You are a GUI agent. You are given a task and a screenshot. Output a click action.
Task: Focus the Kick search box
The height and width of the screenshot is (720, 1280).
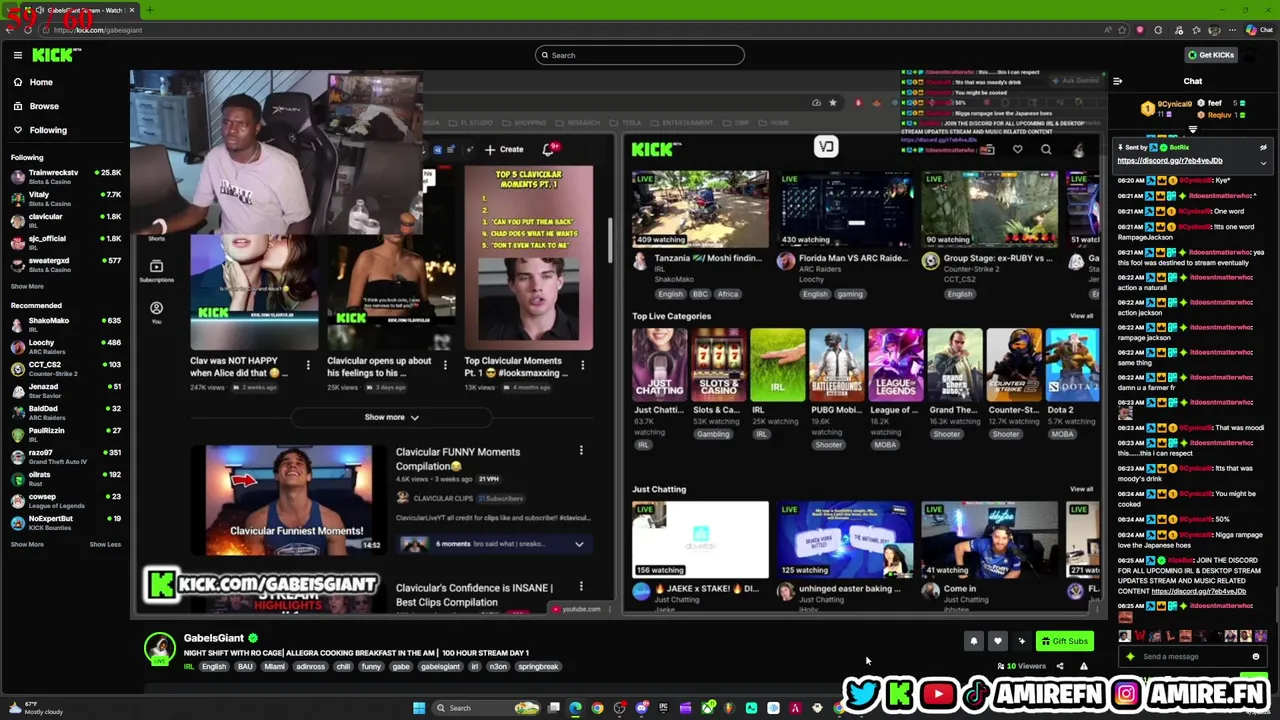click(640, 55)
